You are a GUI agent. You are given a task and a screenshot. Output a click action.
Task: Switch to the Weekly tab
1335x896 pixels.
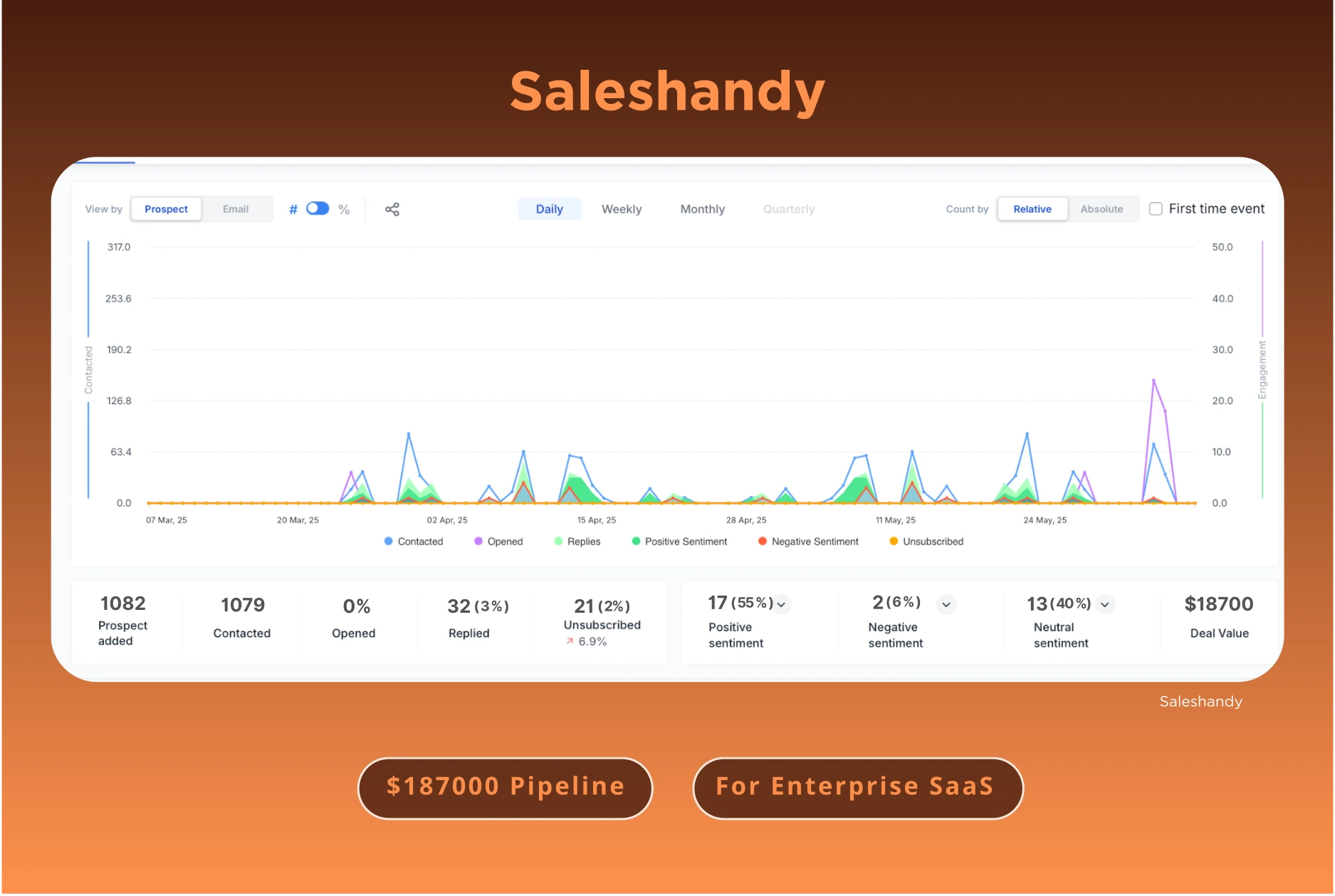click(622, 209)
